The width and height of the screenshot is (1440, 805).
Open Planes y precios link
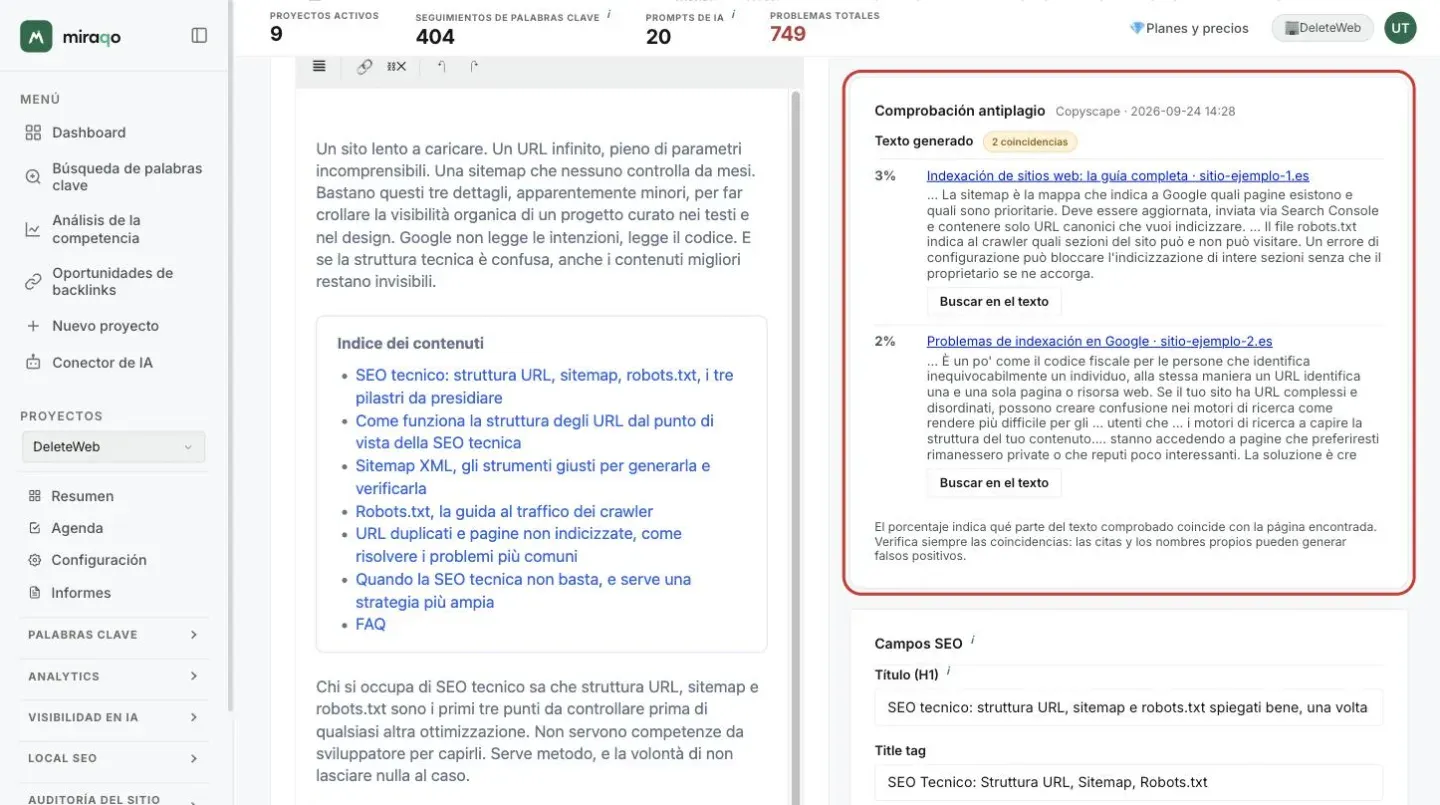click(1189, 28)
